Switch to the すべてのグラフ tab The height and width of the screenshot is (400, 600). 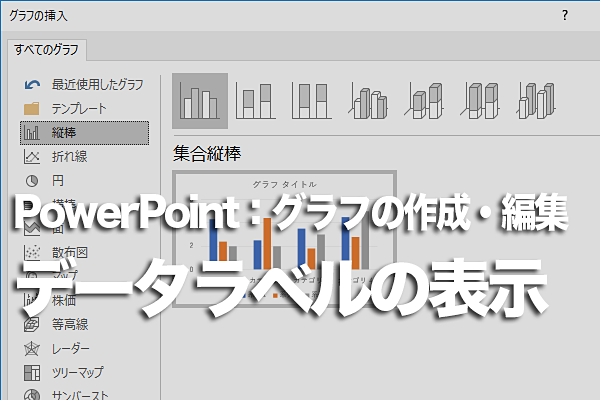[47, 50]
